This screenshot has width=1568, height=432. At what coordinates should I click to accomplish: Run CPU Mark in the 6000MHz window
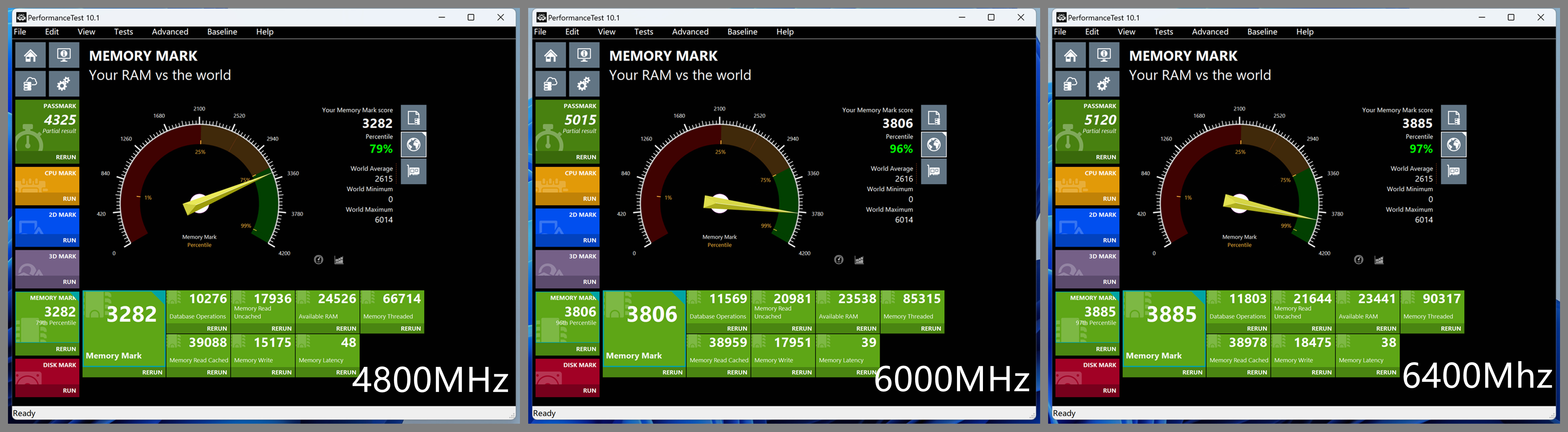coord(589,199)
